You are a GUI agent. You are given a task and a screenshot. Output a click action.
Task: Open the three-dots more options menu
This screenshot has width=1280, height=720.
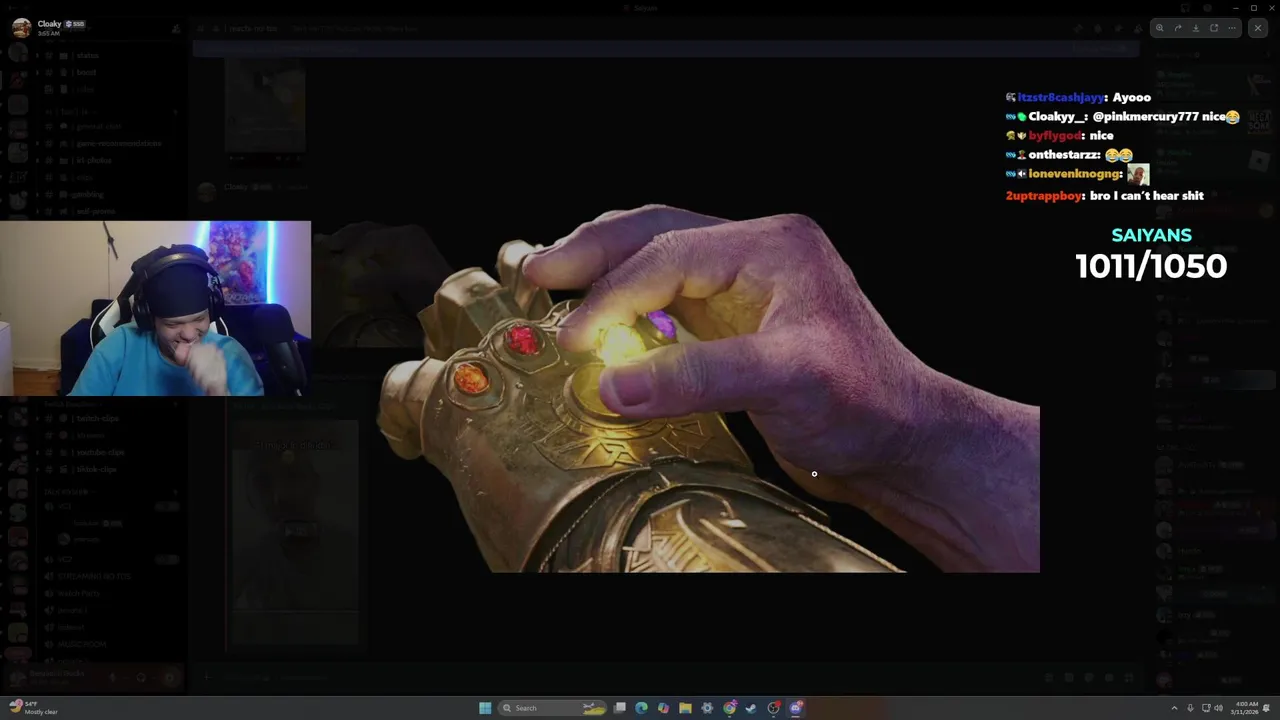(1232, 28)
